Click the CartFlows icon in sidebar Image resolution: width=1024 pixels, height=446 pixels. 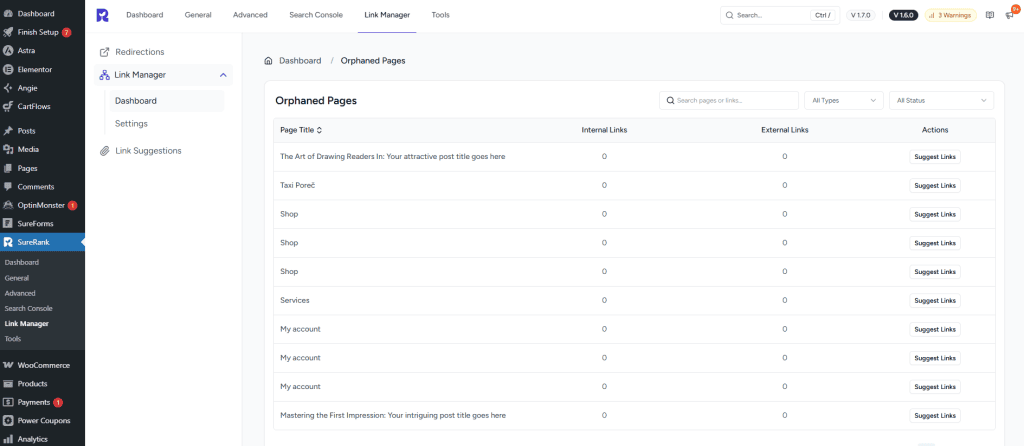8,106
